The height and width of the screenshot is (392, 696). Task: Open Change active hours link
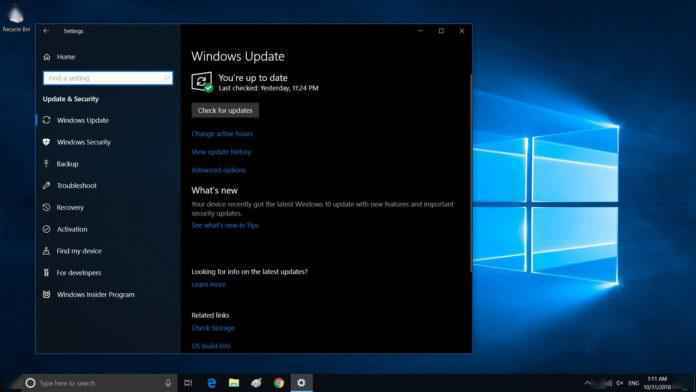point(222,134)
